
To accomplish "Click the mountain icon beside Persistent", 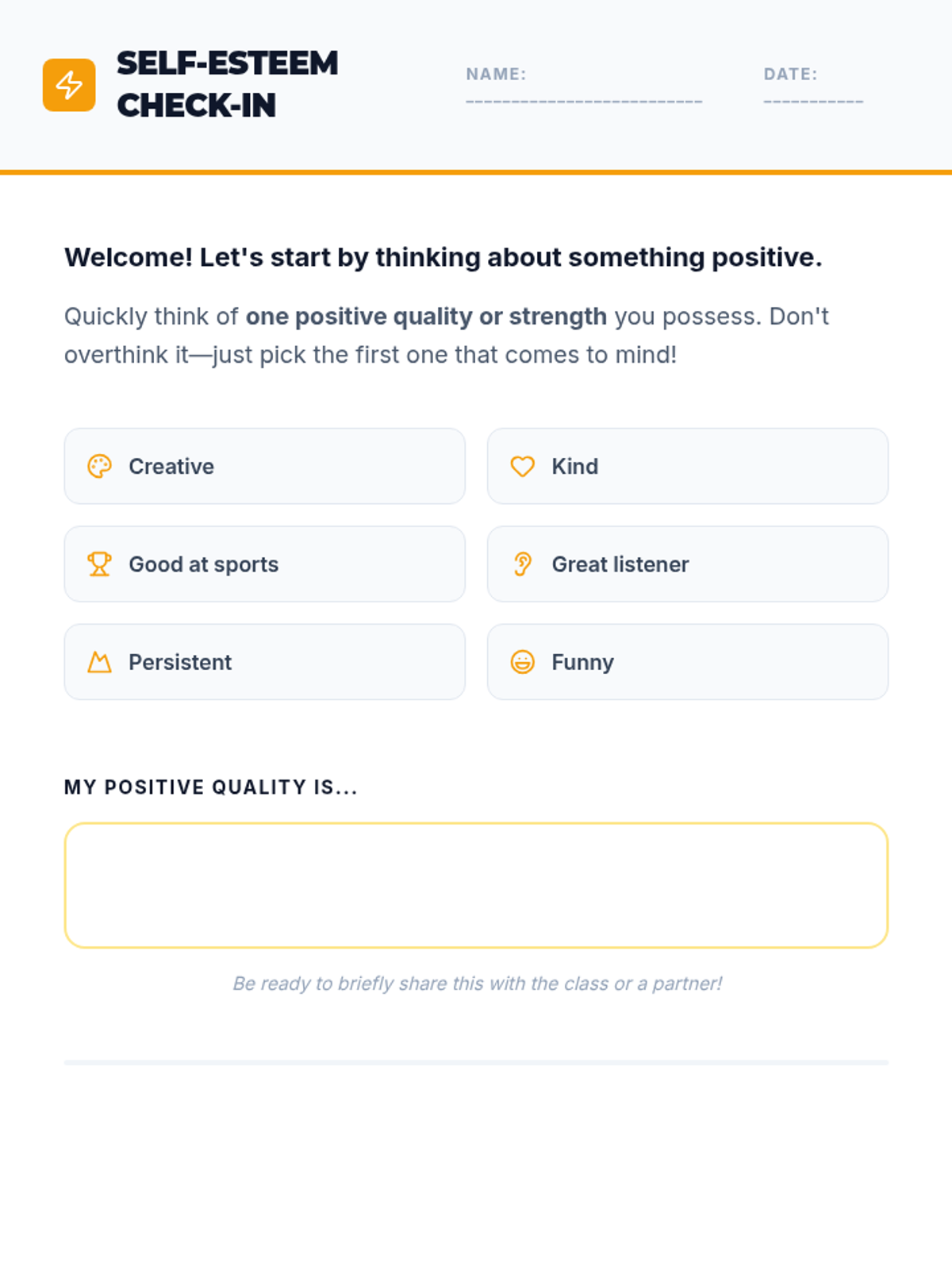I will 99,662.
